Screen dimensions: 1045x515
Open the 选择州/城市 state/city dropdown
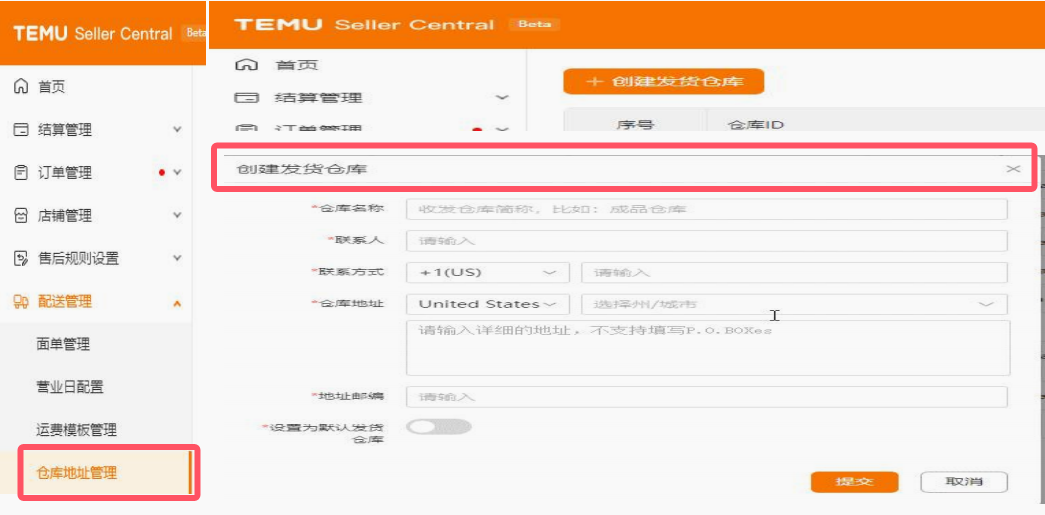pyautogui.click(x=794, y=304)
